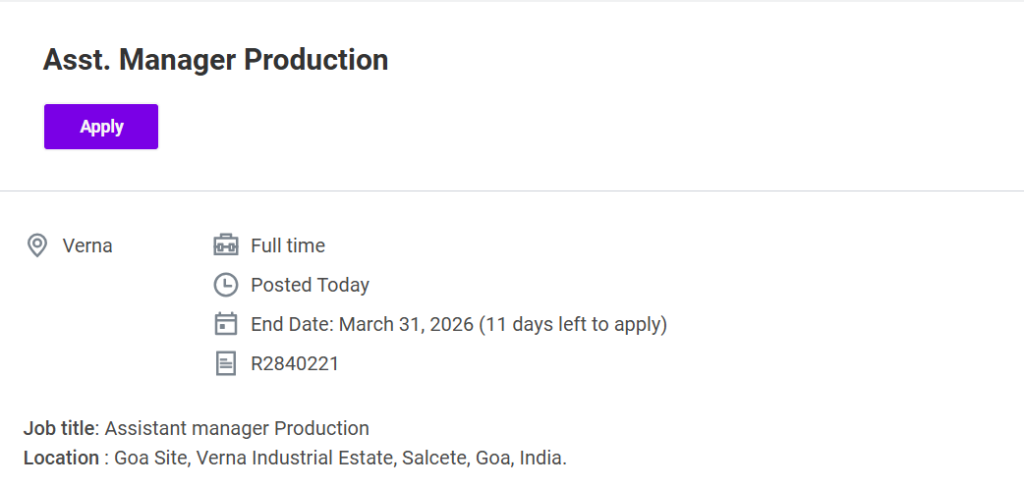
Task: Click the document icon beside R2840221
Action: point(226,363)
